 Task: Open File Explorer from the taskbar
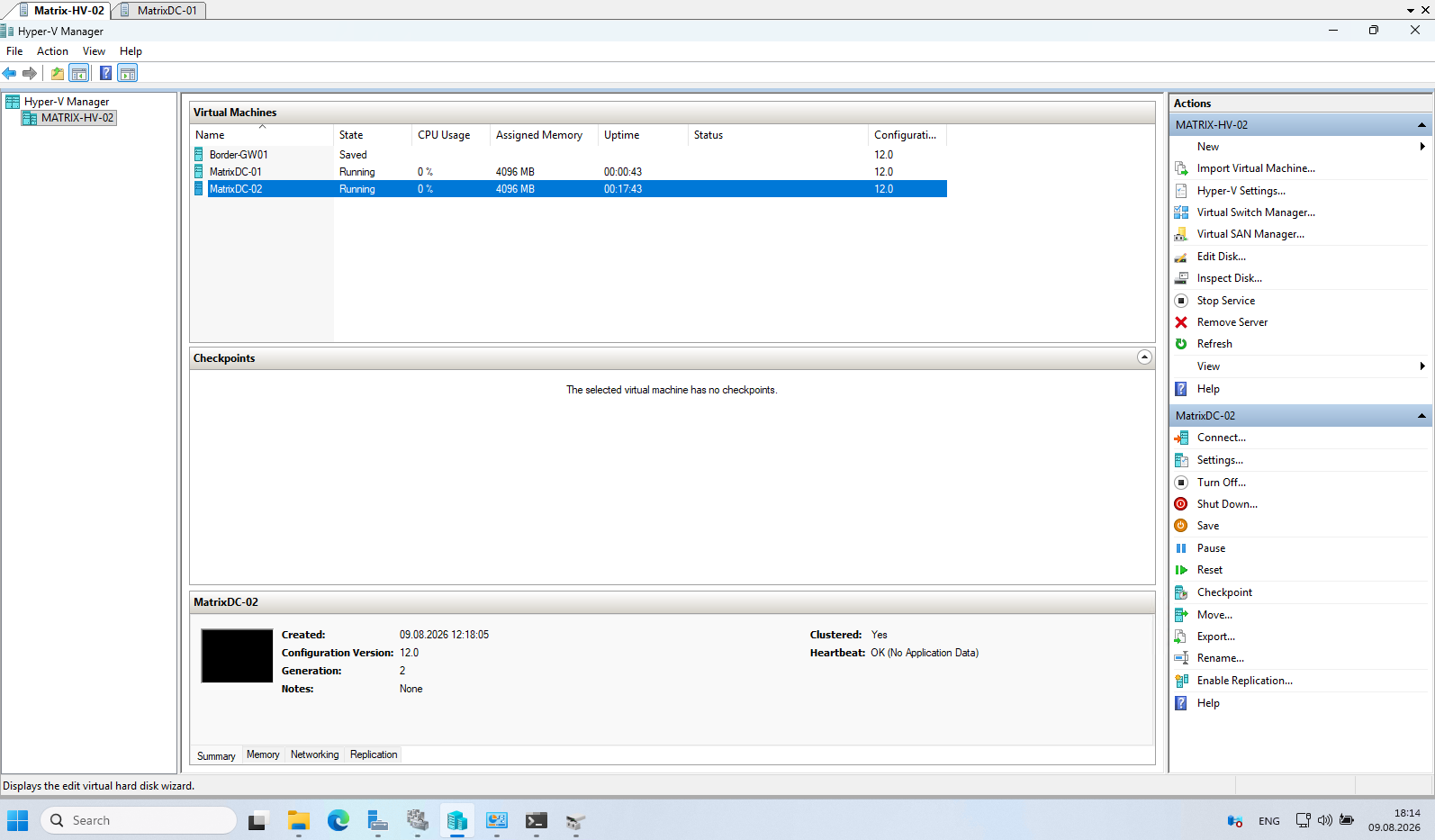click(299, 820)
